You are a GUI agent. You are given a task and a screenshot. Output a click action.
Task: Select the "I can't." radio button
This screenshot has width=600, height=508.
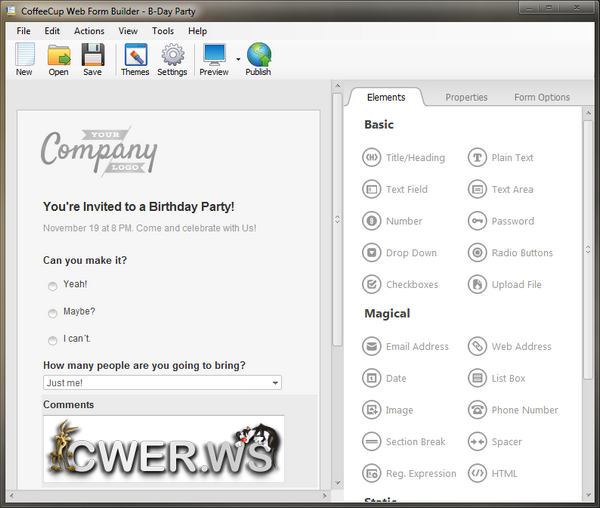[53, 340]
